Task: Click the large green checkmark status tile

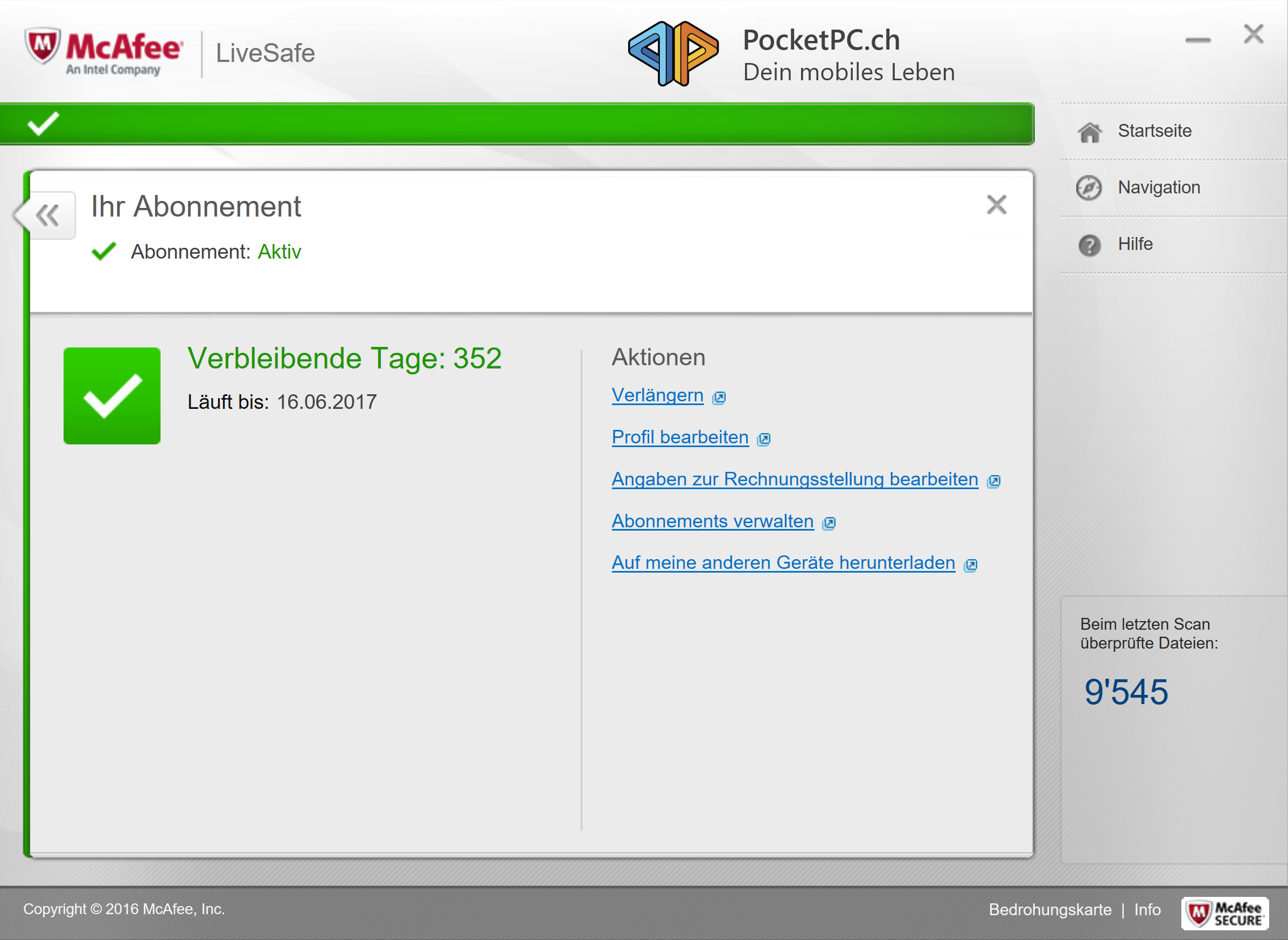Action: pyautogui.click(x=112, y=396)
